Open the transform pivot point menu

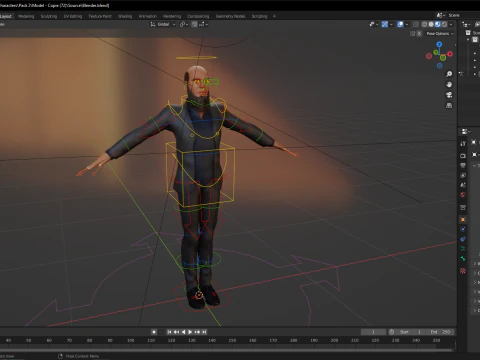click(x=184, y=24)
